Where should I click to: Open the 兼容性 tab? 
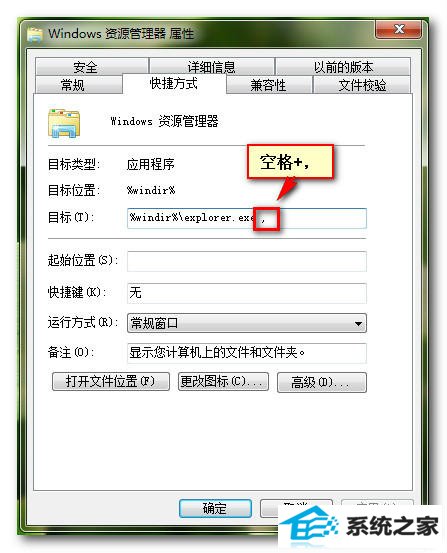coord(269,85)
